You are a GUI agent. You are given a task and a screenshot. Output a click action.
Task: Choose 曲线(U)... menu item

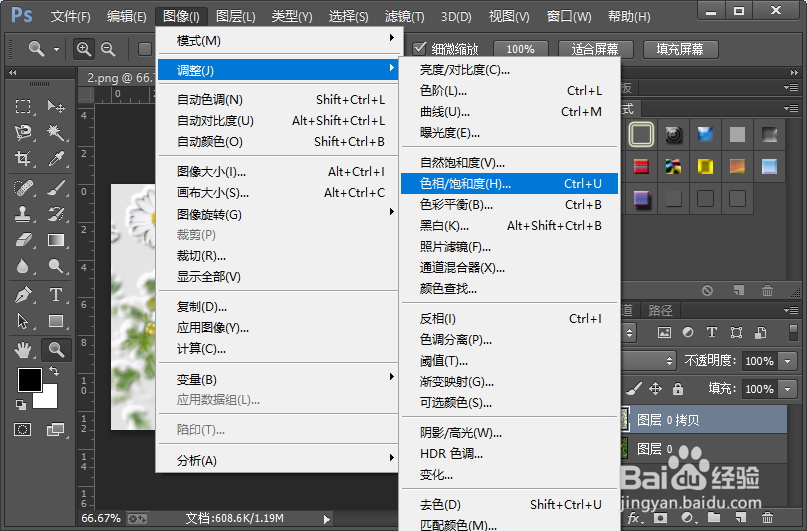pos(510,112)
